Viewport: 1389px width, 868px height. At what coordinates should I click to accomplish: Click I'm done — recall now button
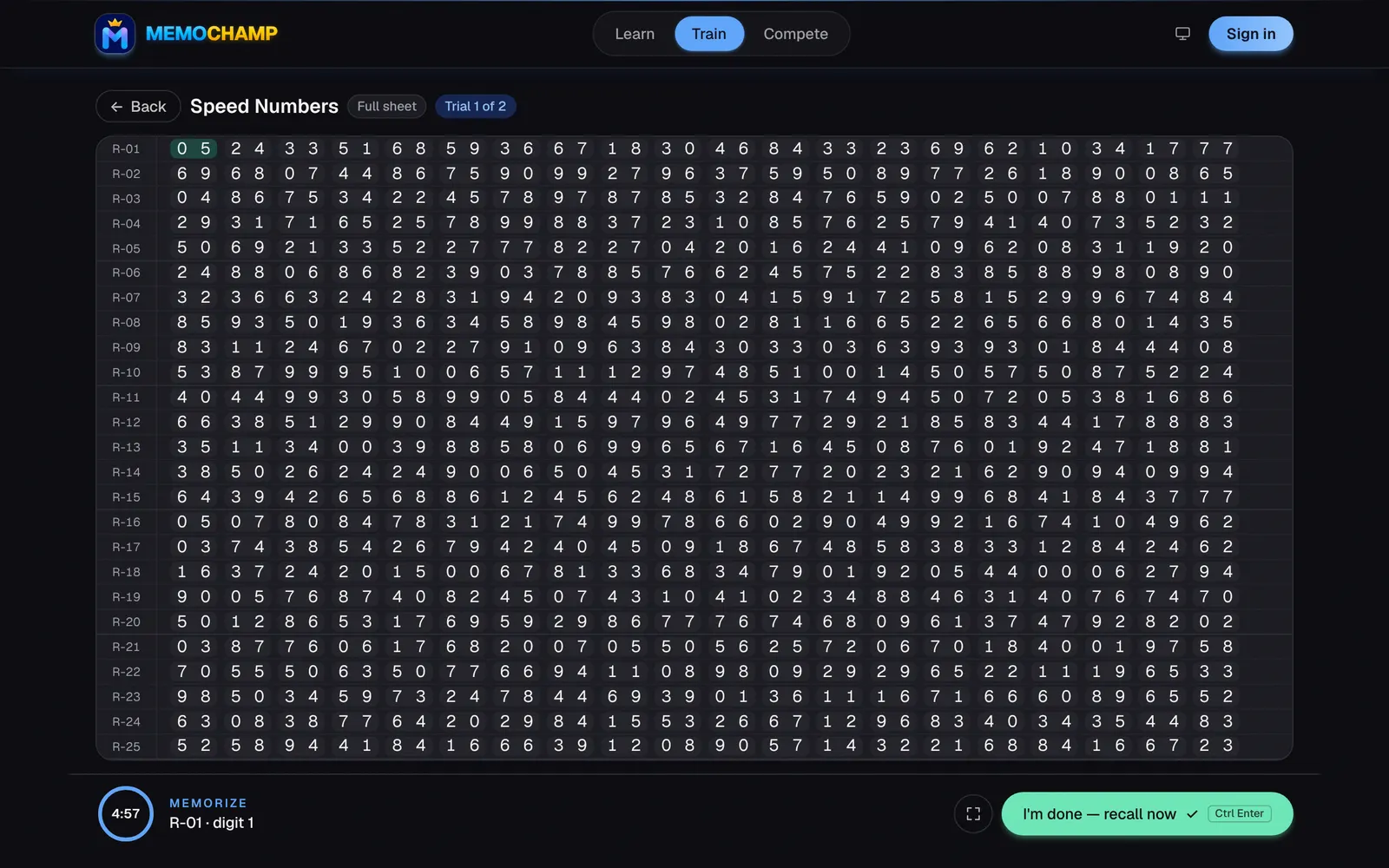pos(1147,813)
